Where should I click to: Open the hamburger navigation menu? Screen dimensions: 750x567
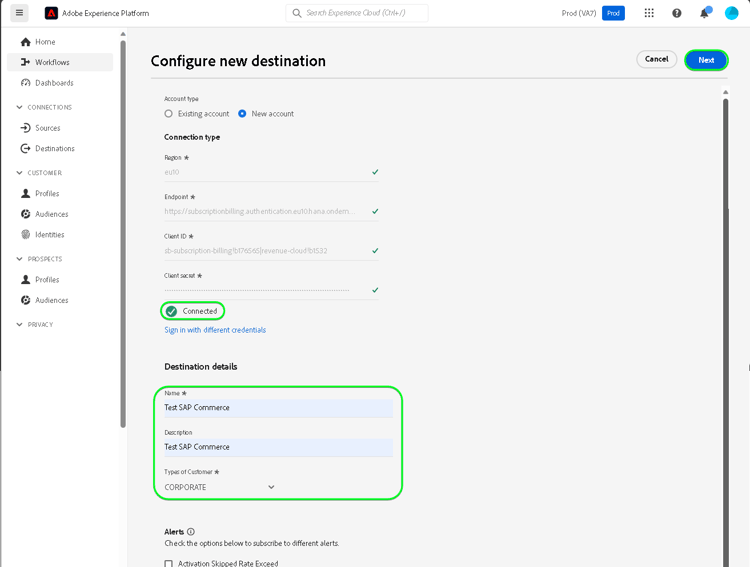[x=19, y=13]
